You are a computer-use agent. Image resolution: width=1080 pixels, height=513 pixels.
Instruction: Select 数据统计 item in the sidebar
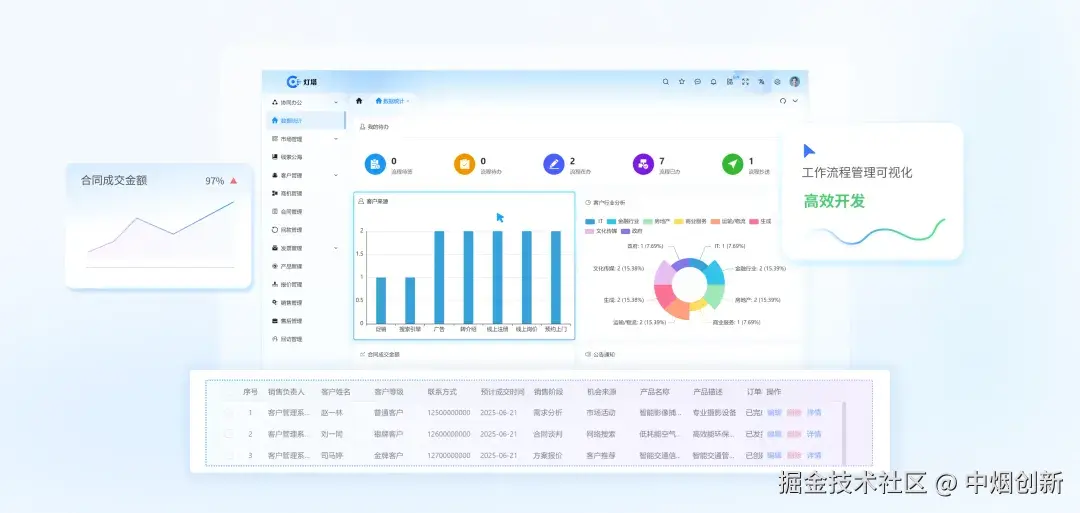pos(305,121)
